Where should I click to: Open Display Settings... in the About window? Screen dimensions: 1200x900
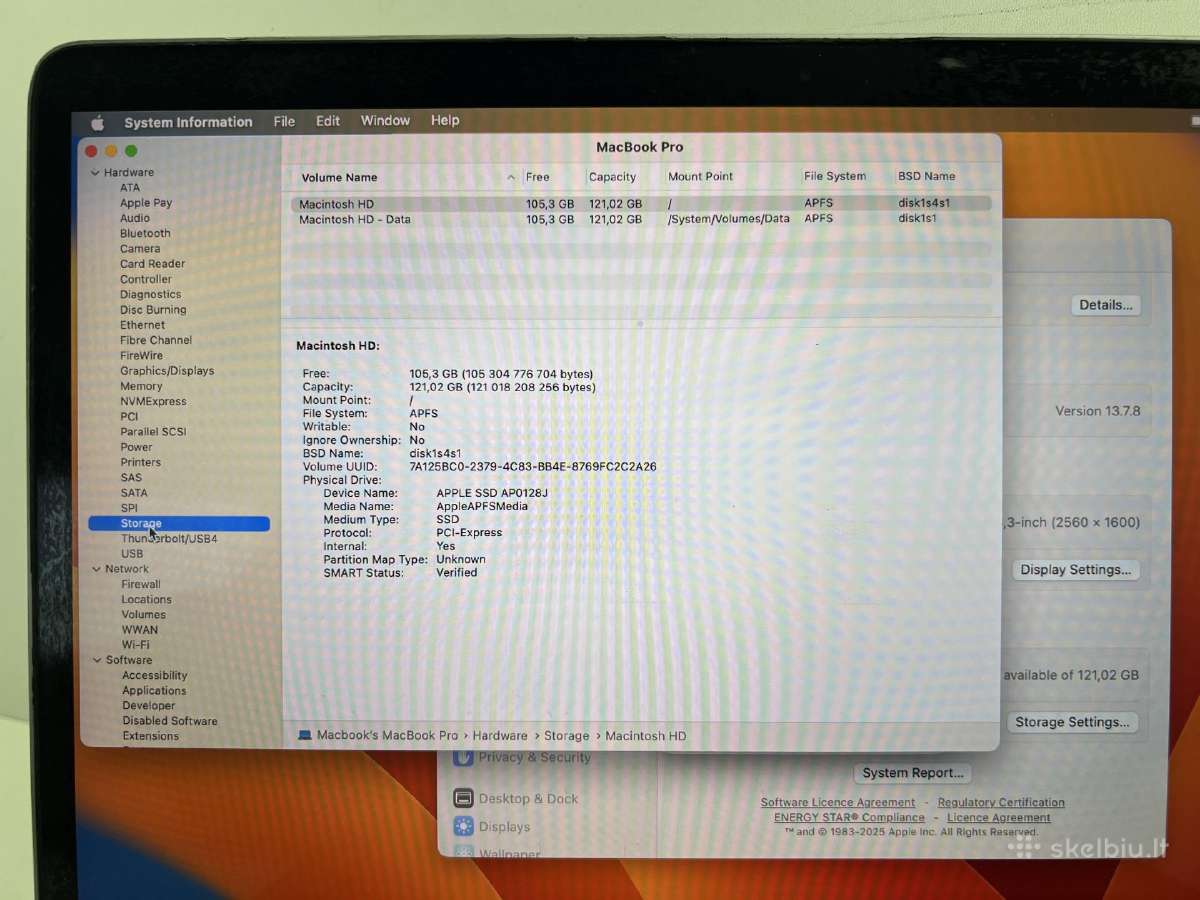(1076, 570)
